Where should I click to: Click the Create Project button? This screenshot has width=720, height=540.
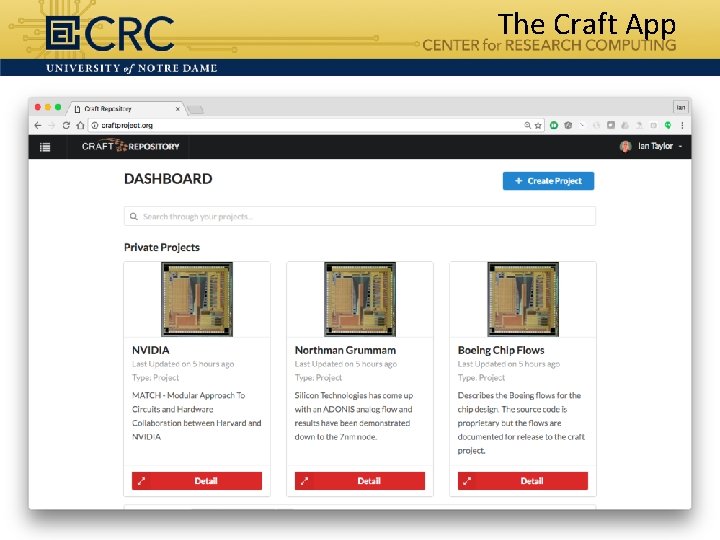[x=548, y=181]
